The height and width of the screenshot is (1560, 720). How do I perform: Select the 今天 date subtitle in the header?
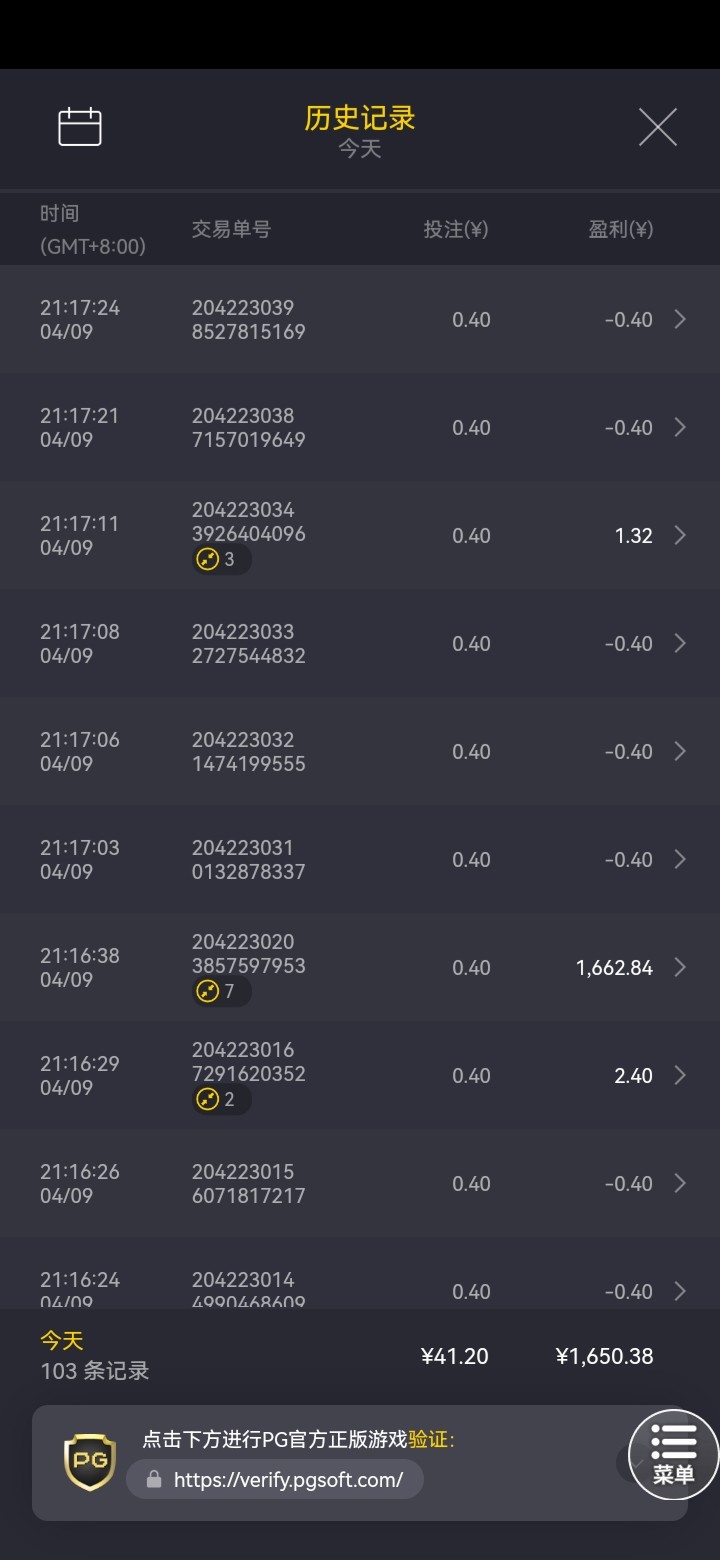pyautogui.click(x=360, y=149)
